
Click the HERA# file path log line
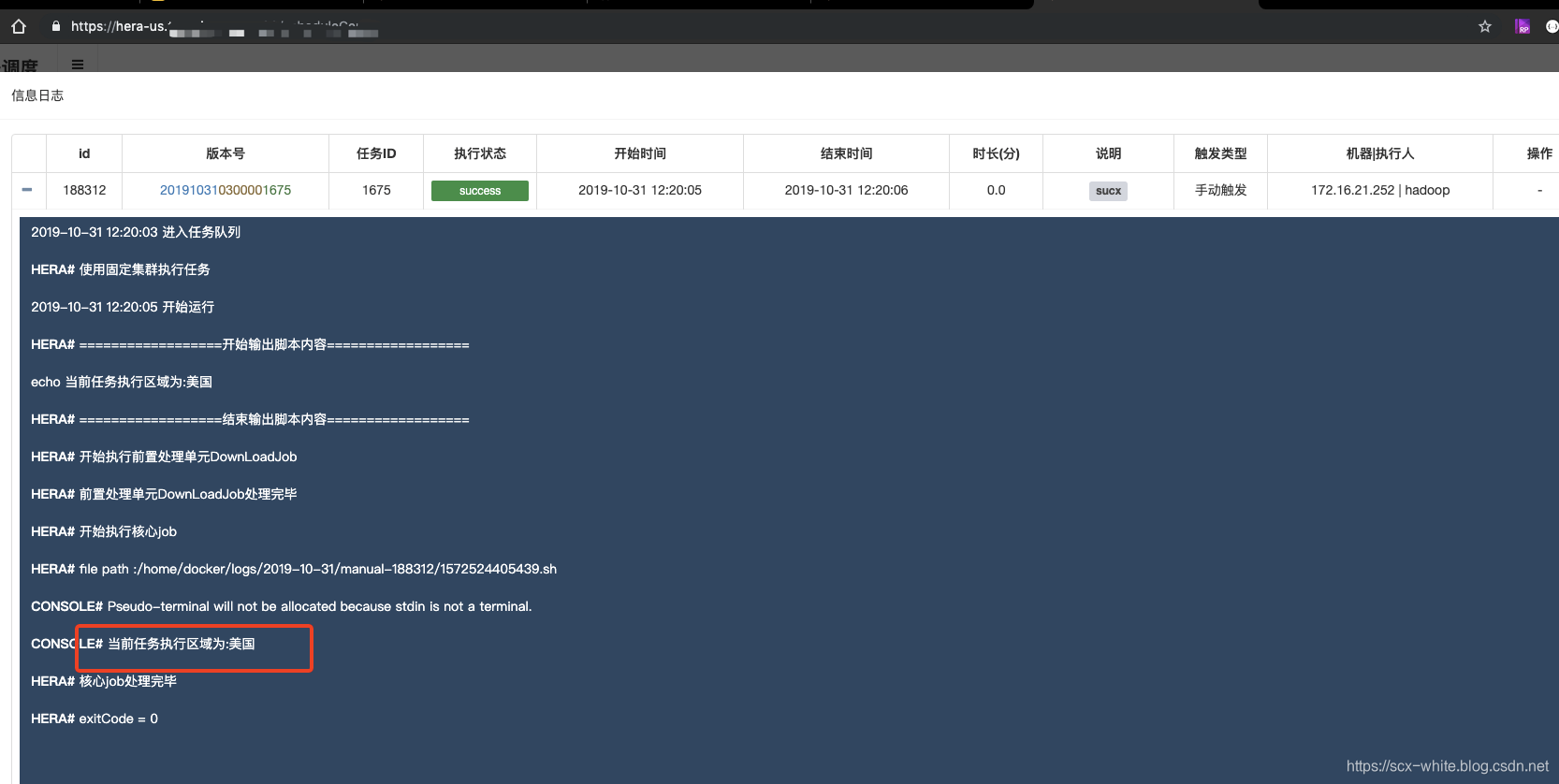click(294, 569)
